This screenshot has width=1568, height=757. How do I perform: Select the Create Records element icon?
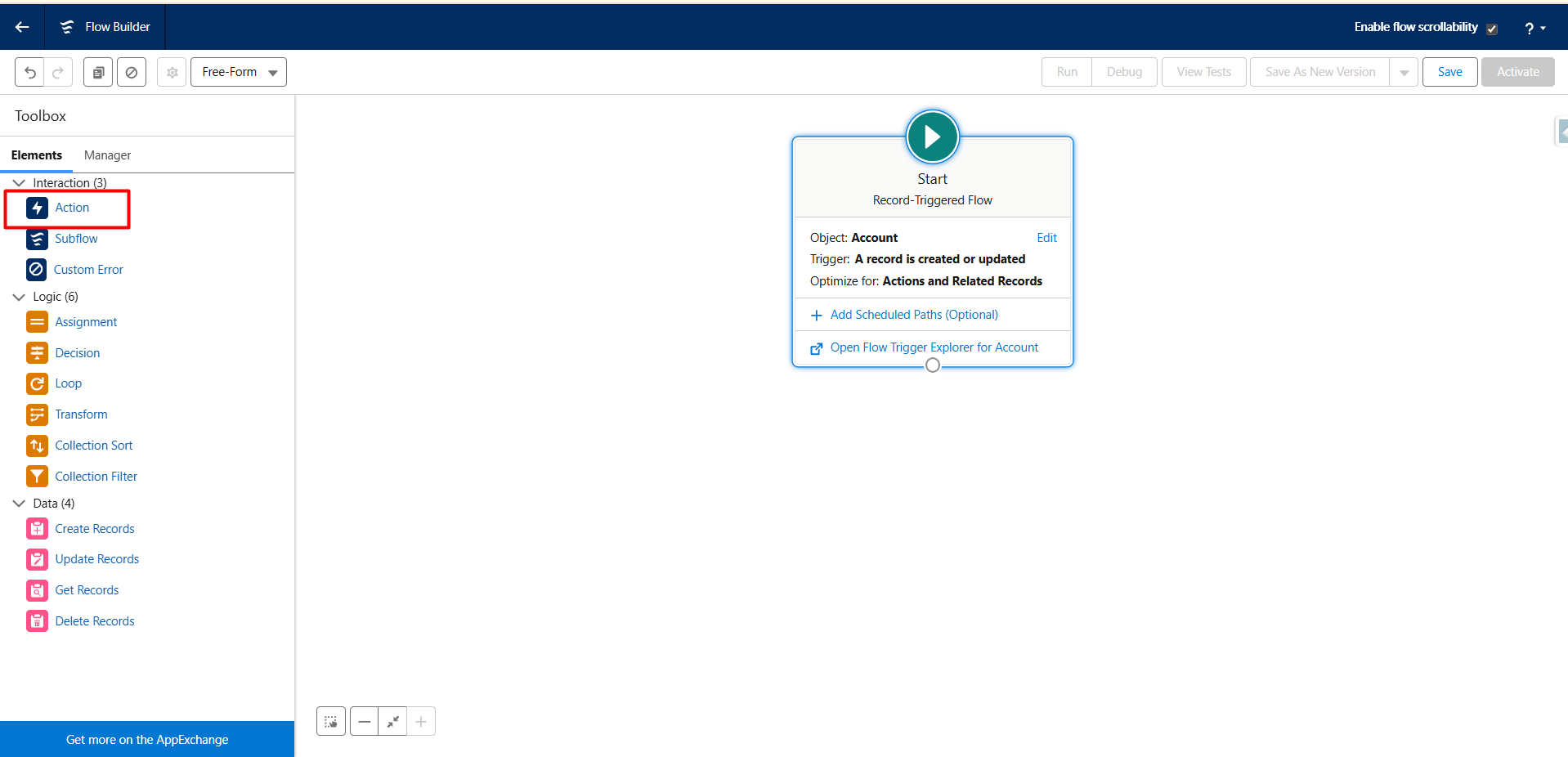coord(37,529)
